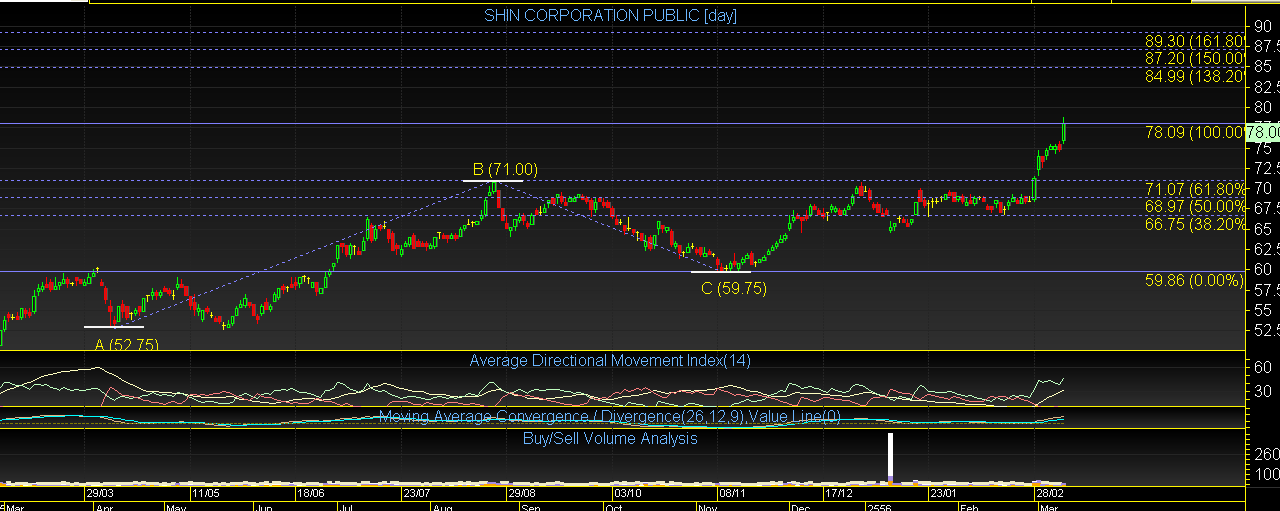Open the Average Directional Movement Index(14) indicator title
Screen dimensions: 1280x511
click(610, 360)
